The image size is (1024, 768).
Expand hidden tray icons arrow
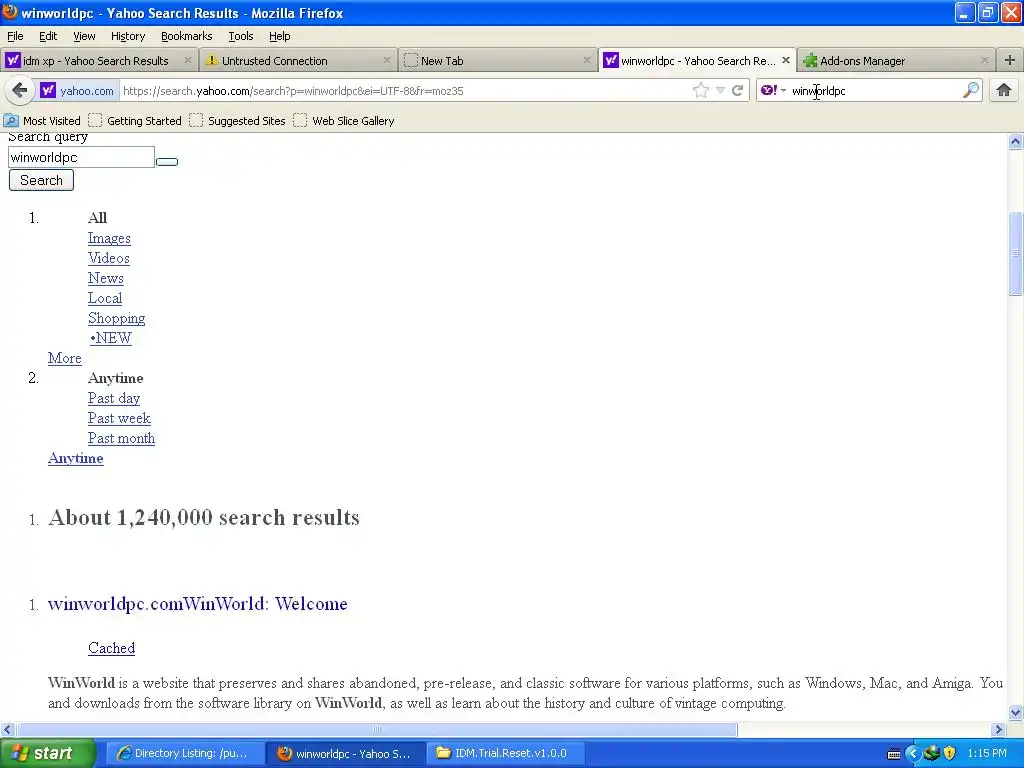pos(912,754)
